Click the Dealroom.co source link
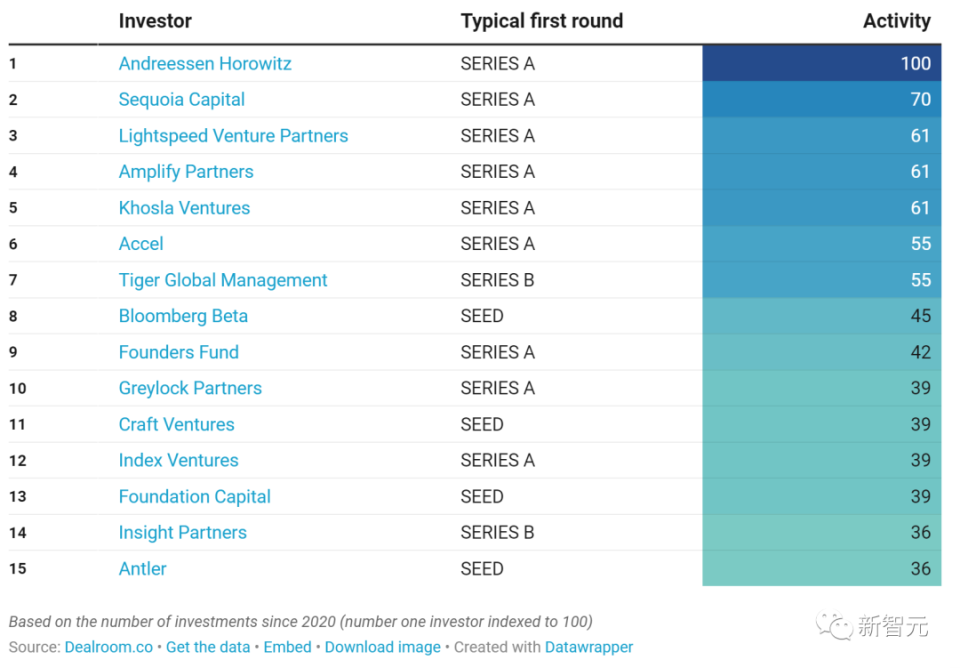This screenshot has width=960, height=668. (x=109, y=647)
